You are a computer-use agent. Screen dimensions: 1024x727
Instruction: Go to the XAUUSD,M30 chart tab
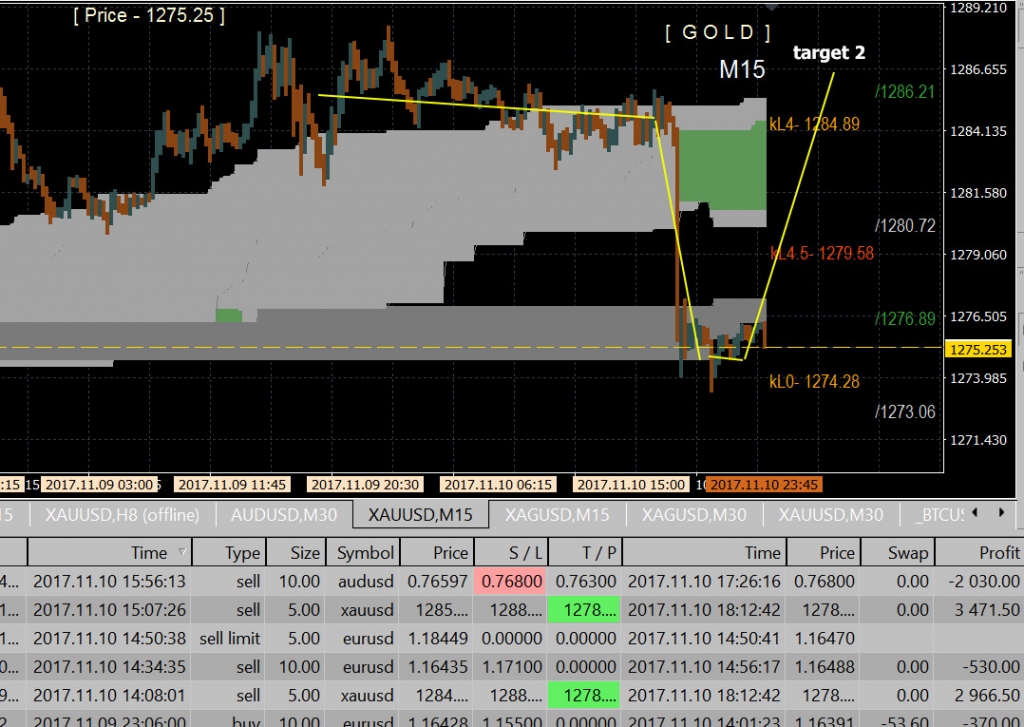pyautogui.click(x=831, y=515)
